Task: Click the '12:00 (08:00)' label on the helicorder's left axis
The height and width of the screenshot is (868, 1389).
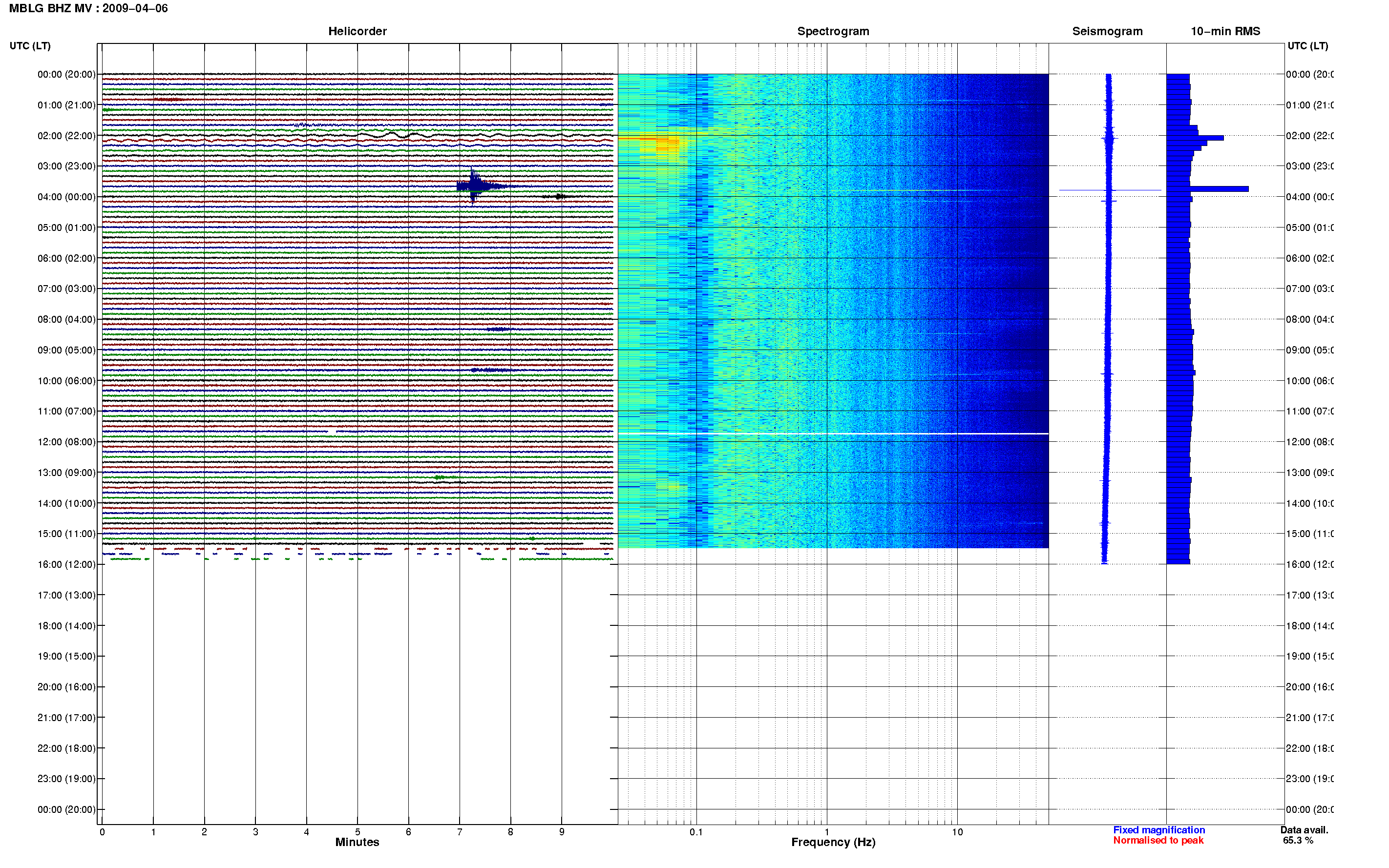Action: click(66, 442)
